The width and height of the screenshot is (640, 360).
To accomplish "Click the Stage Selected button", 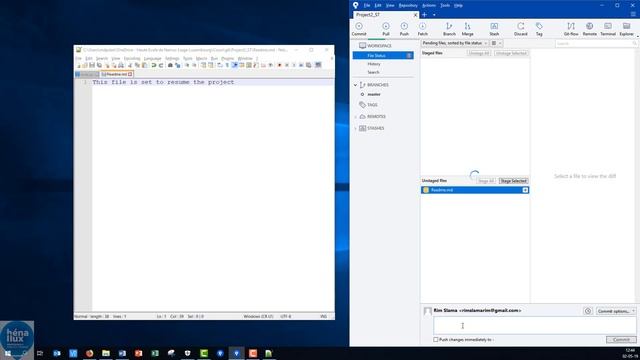I will 513,181.
